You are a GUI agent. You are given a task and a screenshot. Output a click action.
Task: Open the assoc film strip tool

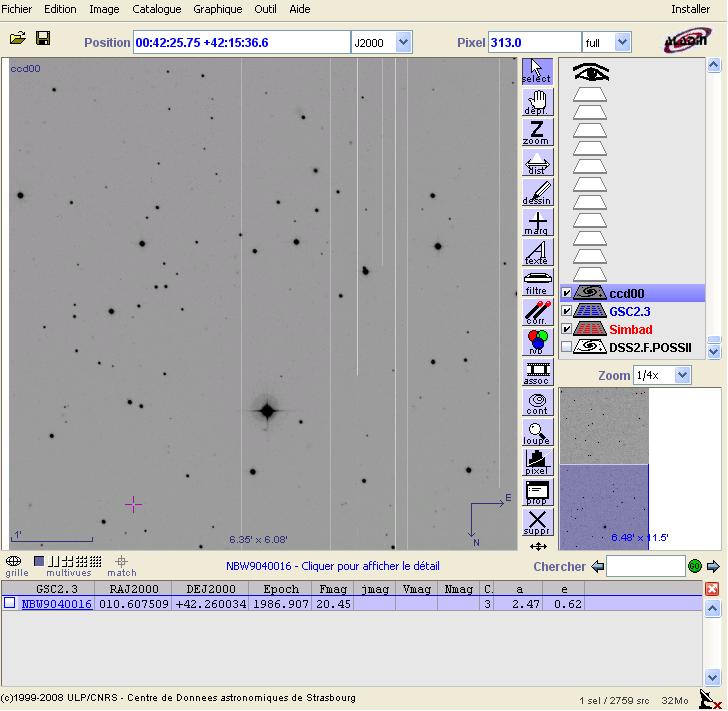coord(537,372)
